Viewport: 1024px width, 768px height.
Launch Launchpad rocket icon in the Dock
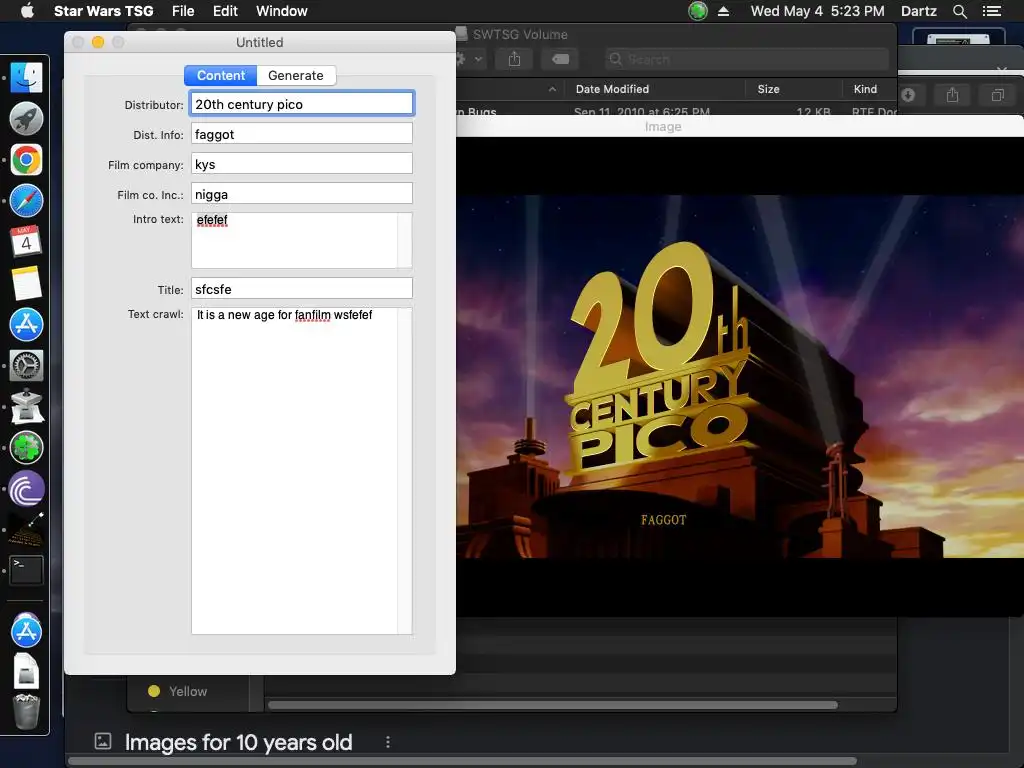pyautogui.click(x=26, y=118)
